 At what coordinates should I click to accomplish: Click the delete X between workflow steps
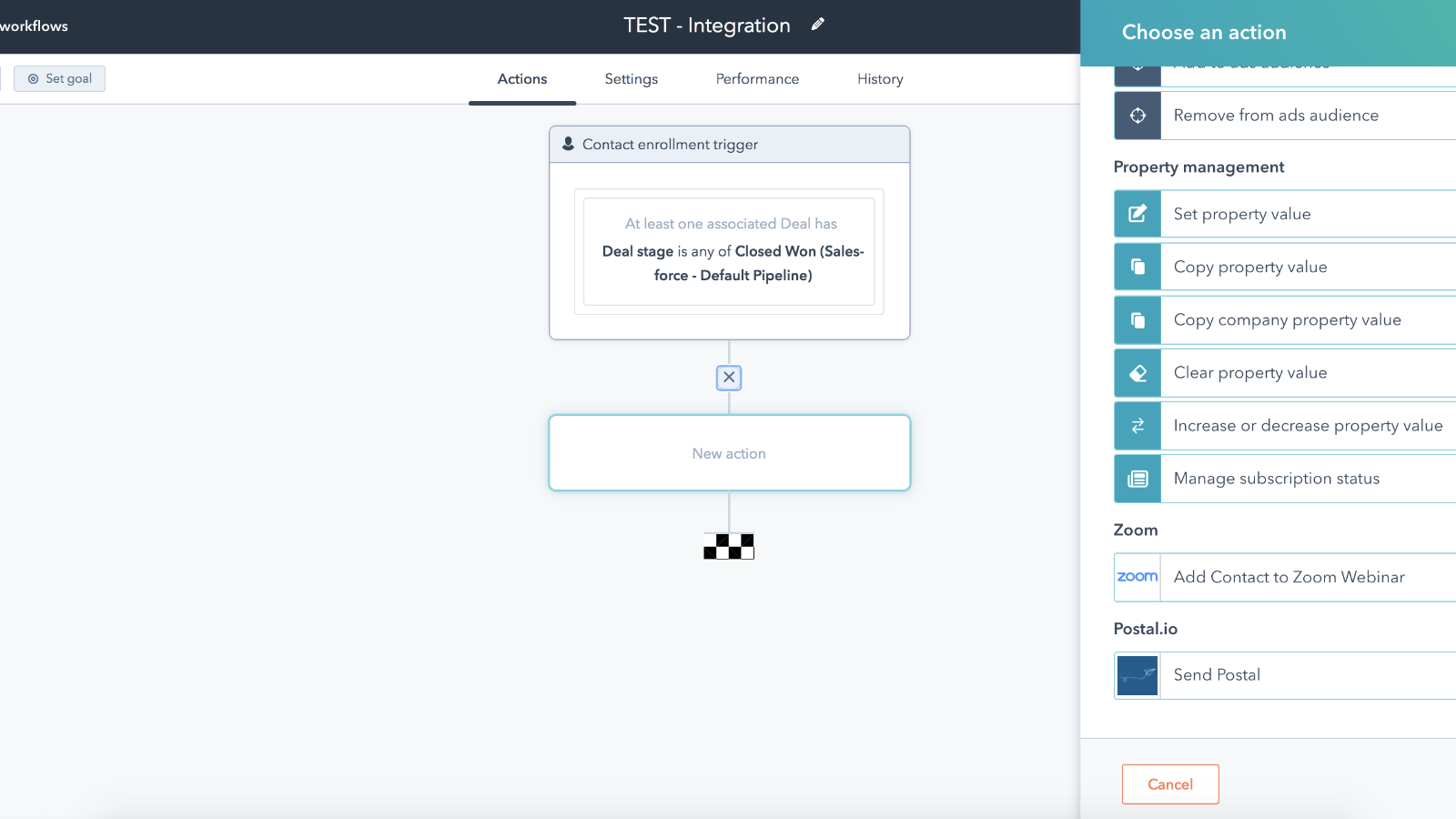click(x=728, y=377)
